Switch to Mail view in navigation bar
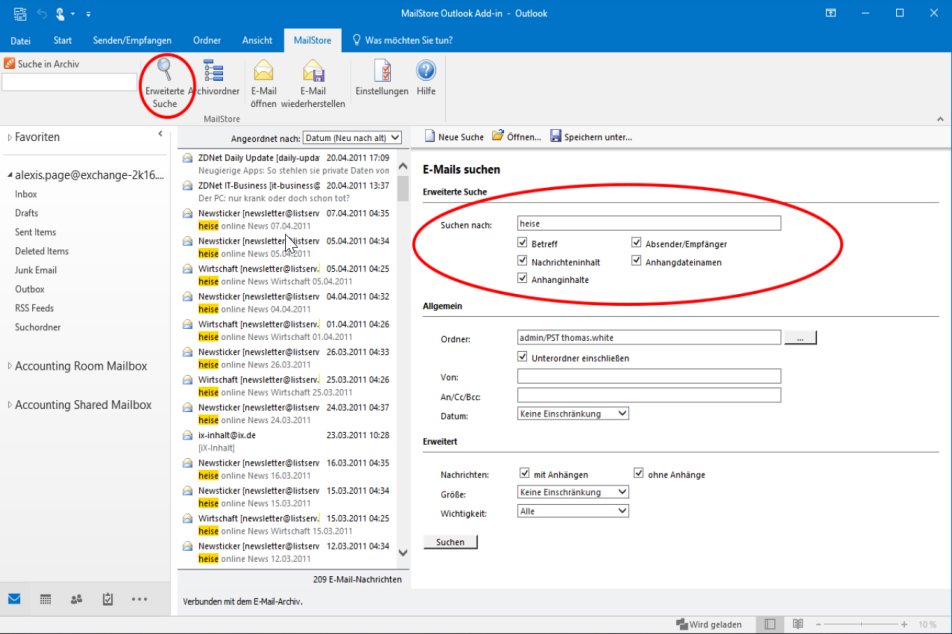This screenshot has width=952, height=634. (15, 599)
